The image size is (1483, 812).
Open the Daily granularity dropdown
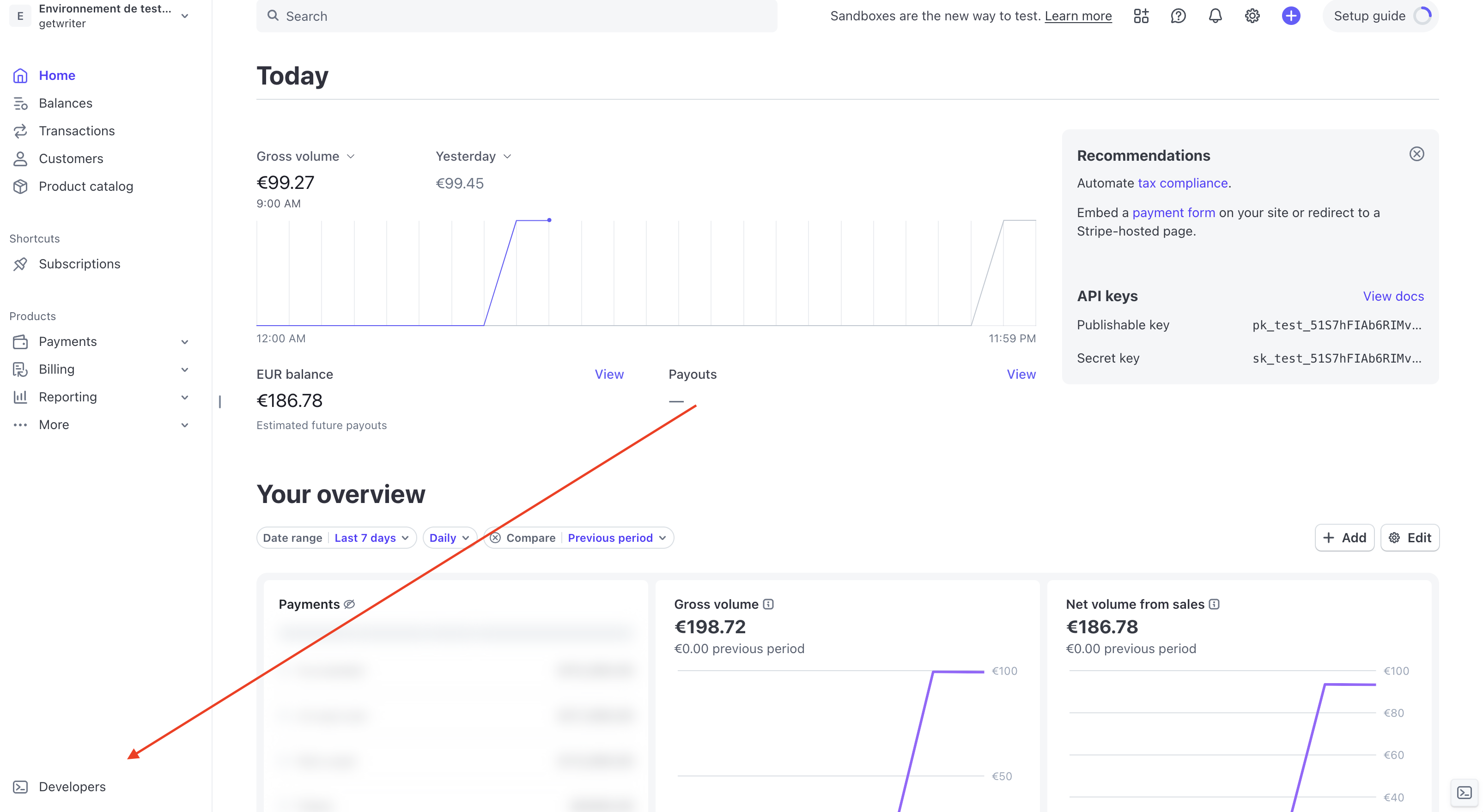[450, 538]
